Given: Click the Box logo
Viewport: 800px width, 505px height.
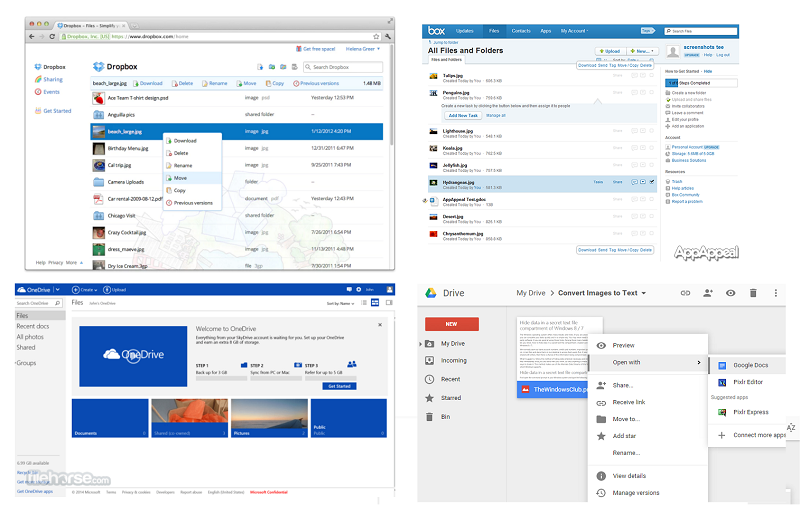Looking at the screenshot, I should tap(436, 31).
